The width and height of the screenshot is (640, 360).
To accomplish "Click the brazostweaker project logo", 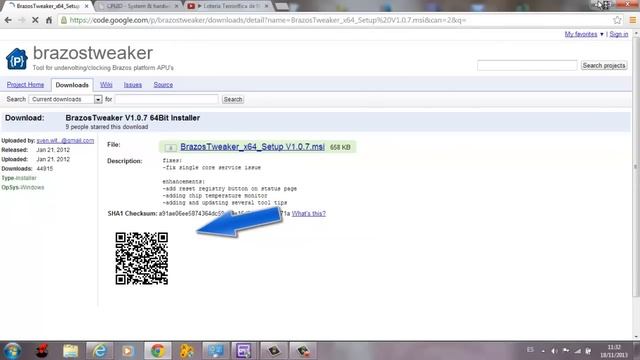I will [x=17, y=59].
